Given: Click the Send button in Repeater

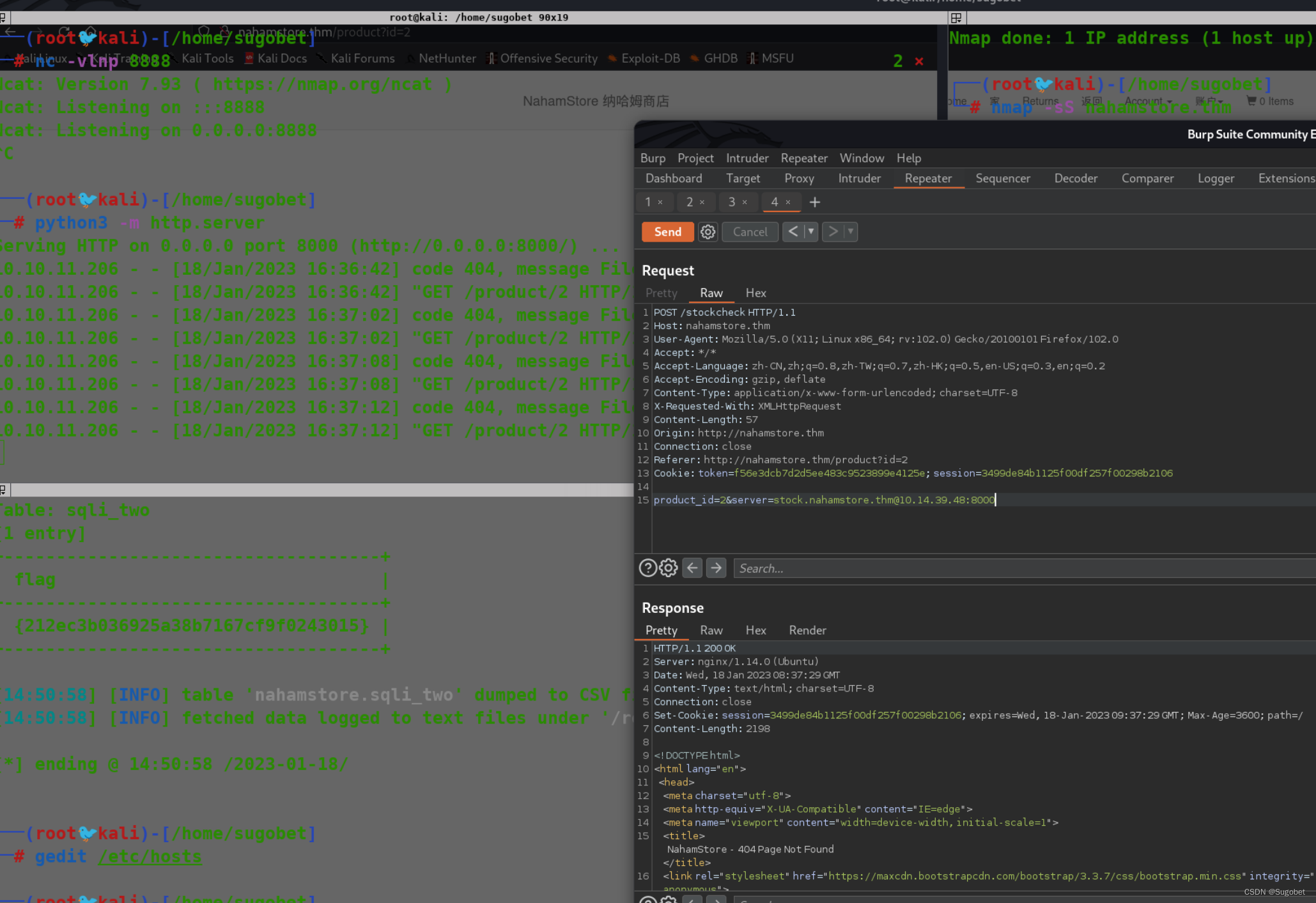Looking at the screenshot, I should coord(667,232).
